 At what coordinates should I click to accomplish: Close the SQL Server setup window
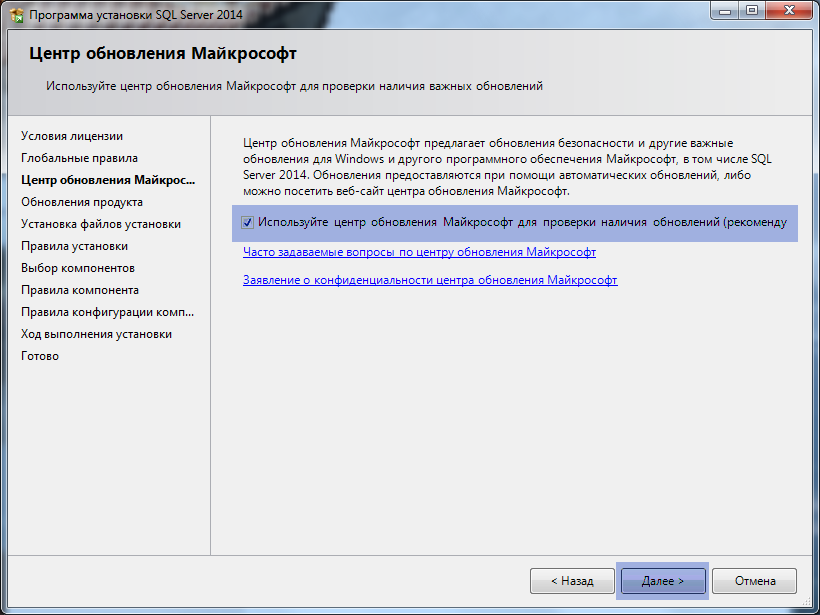790,10
